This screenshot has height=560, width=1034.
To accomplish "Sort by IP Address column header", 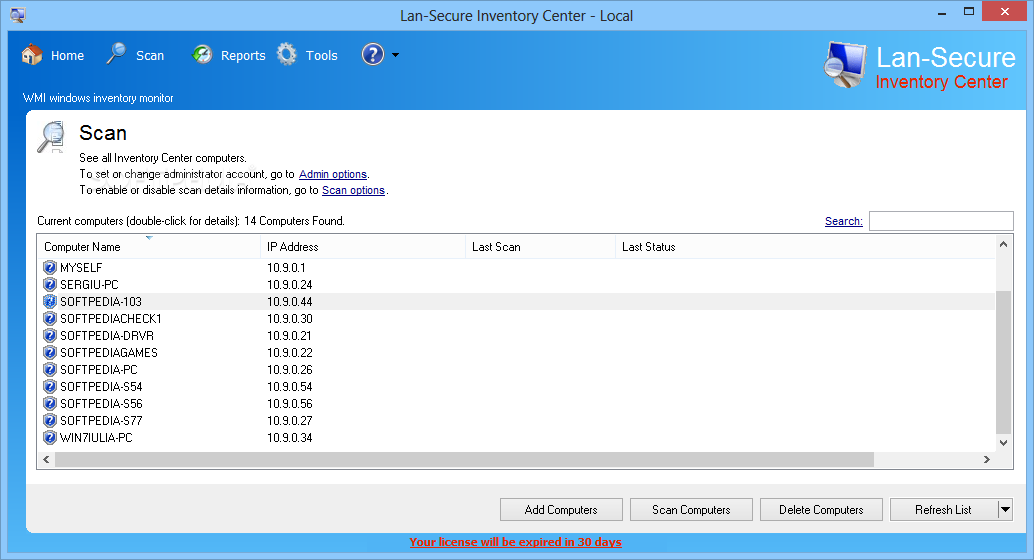I will point(363,247).
